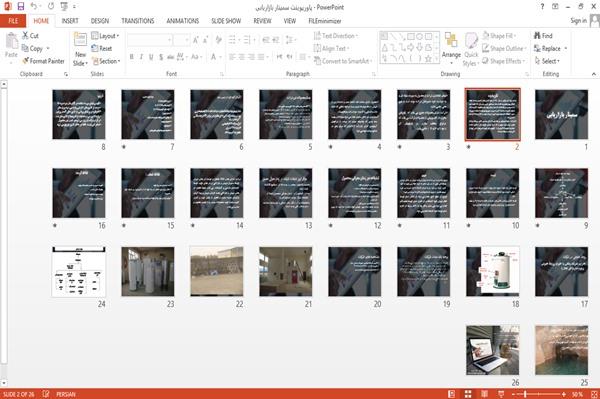Screen dimensions: 600x399
Task: Click zoom in plus button
Action: (x=564, y=394)
